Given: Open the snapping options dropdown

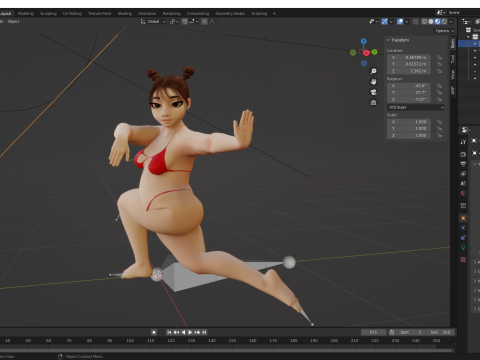Looking at the screenshot, I should (194, 22).
